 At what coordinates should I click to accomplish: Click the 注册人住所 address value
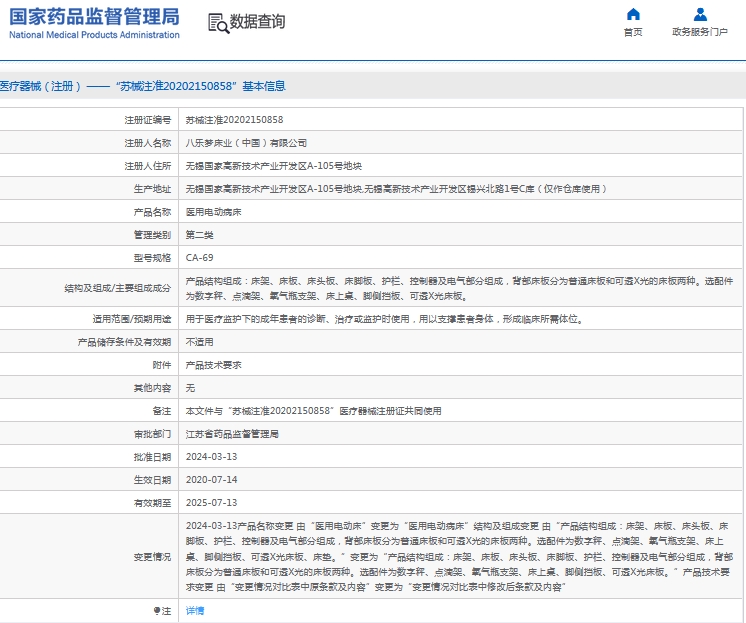point(274,166)
